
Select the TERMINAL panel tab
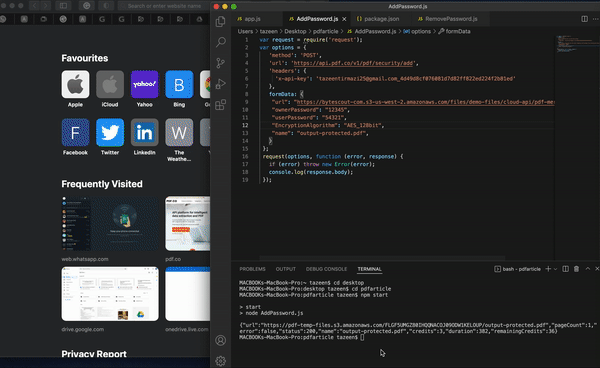369,269
